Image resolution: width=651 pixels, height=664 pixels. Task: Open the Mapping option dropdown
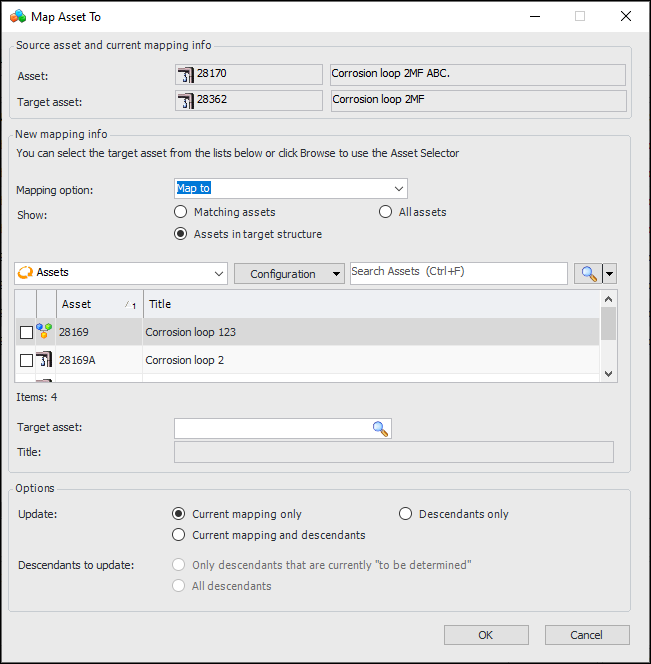click(x=399, y=188)
